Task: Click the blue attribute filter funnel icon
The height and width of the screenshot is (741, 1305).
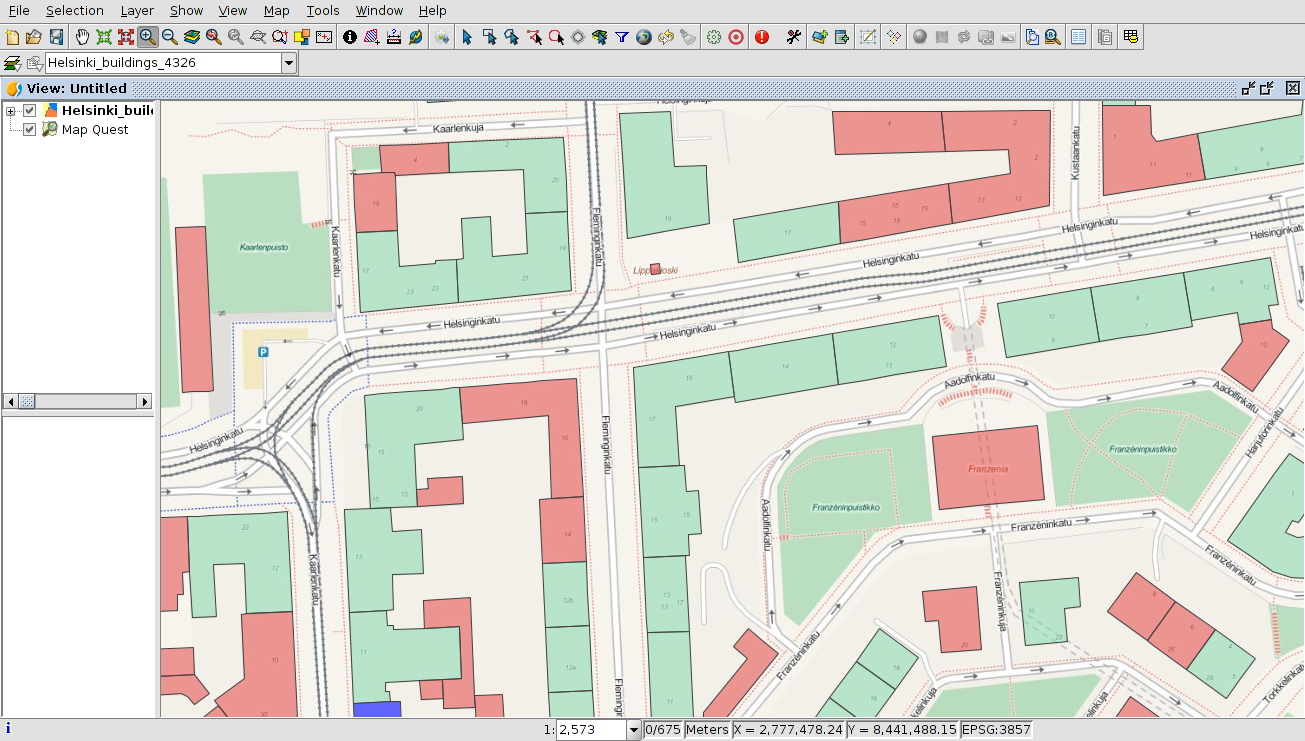Action: point(622,37)
